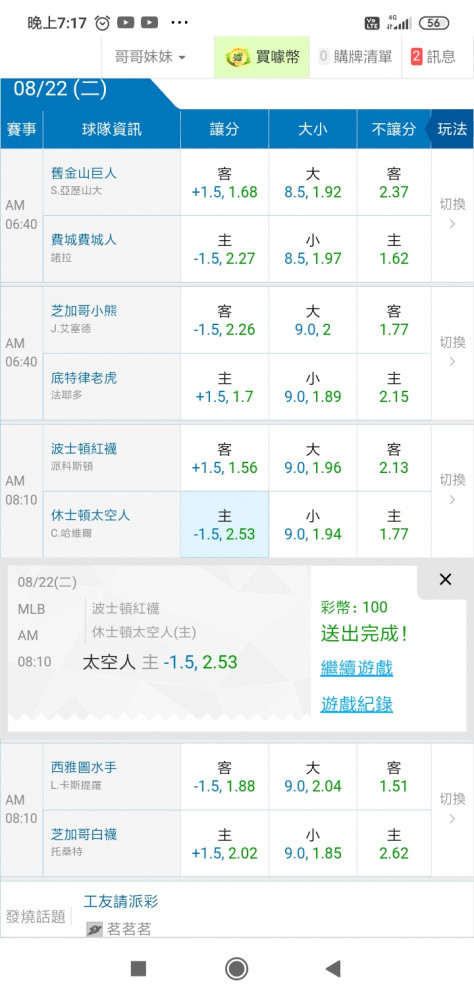The width and height of the screenshot is (474, 1000).
Task: Open 訊息 with red badge
Action: tap(433, 57)
